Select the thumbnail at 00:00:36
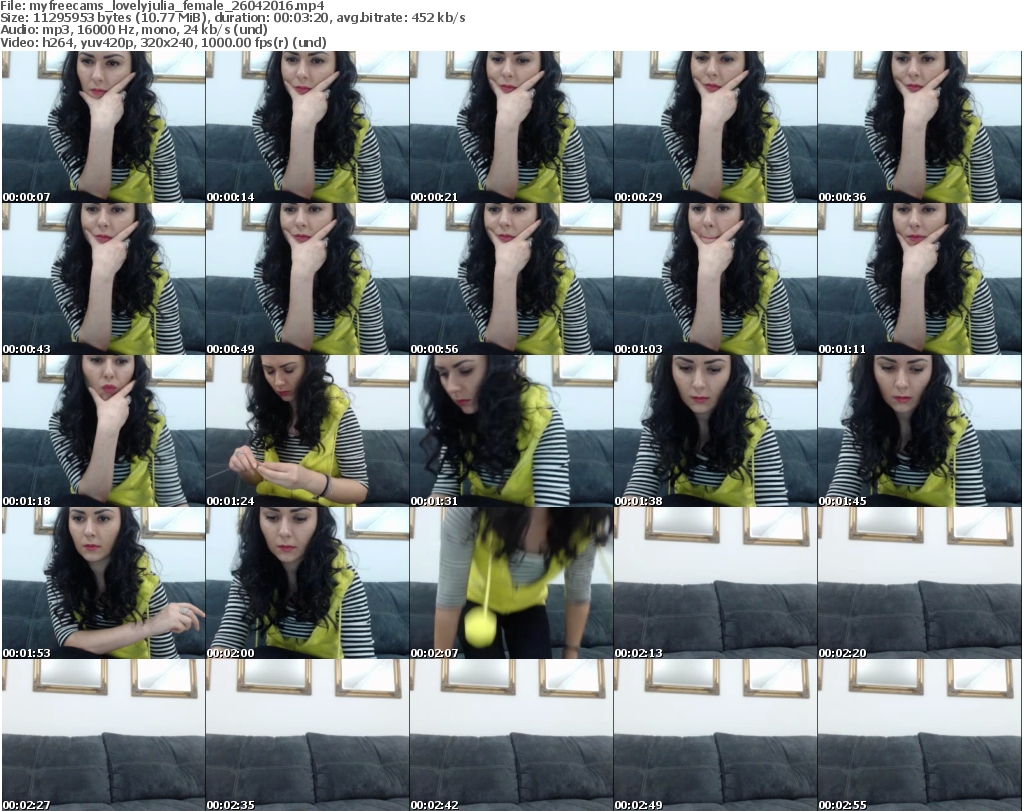Viewport: 1024px width, 811px height. point(920,127)
